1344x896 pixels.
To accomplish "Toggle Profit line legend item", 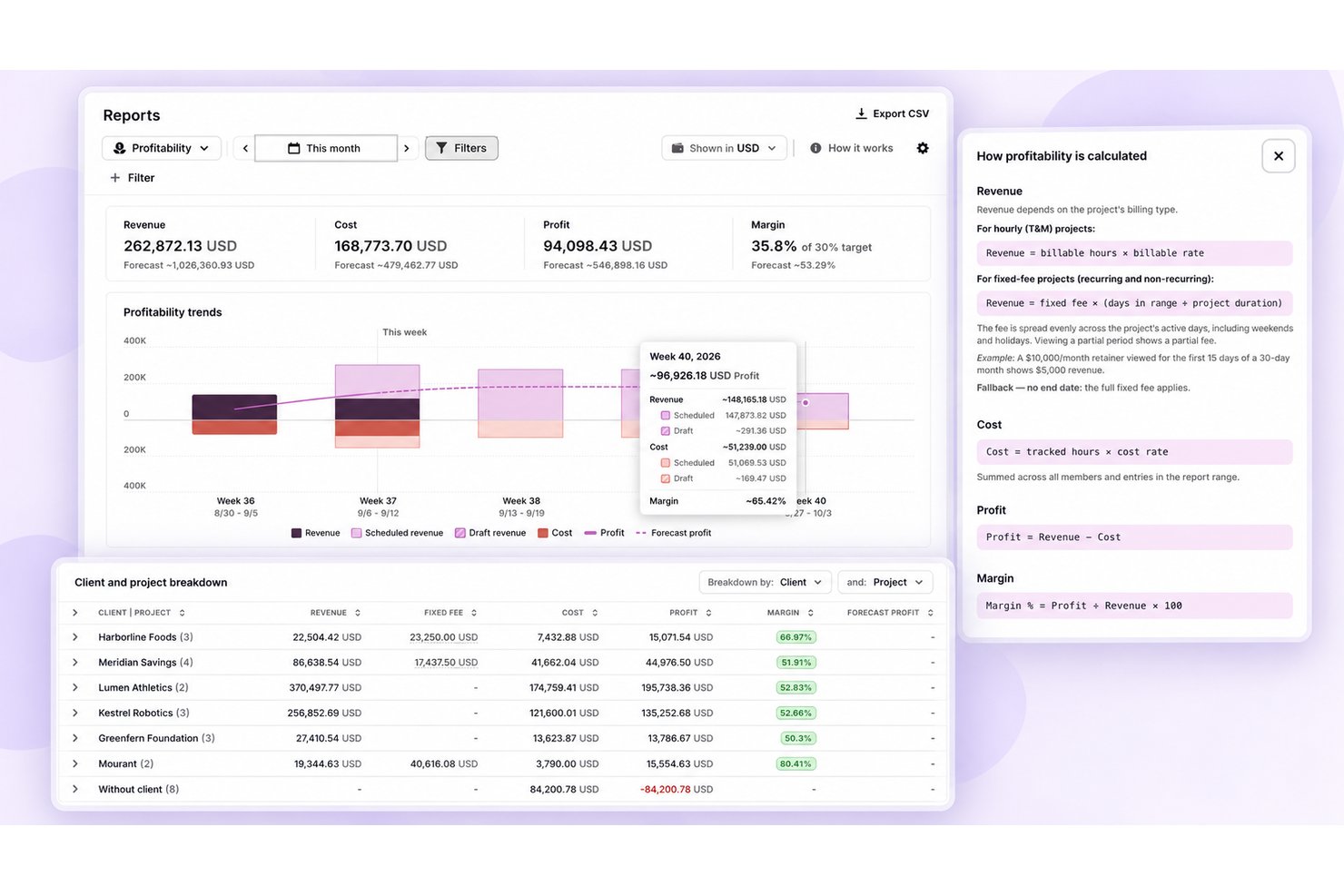I will [x=605, y=533].
